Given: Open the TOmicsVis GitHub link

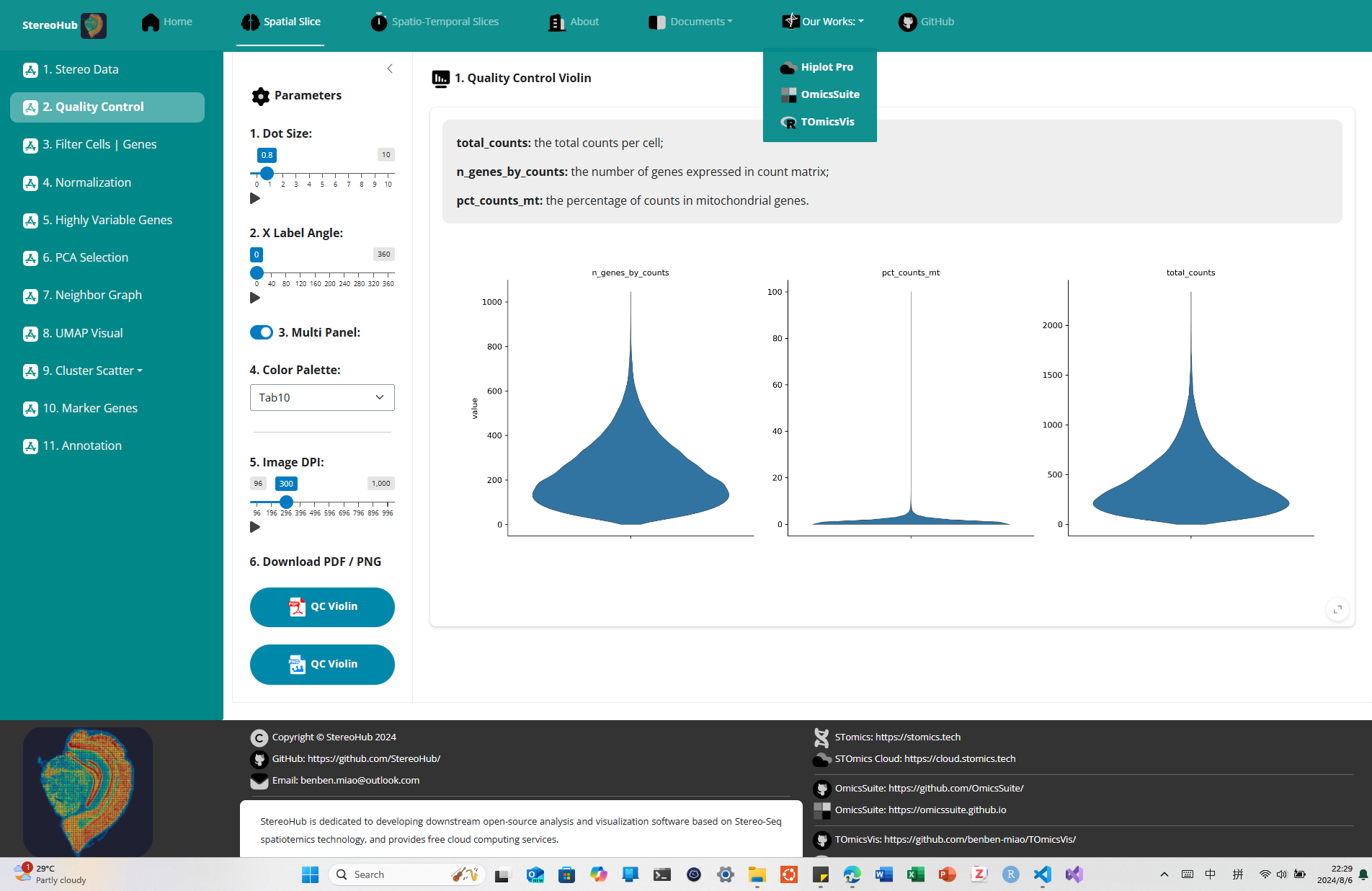Looking at the screenshot, I should [x=979, y=840].
